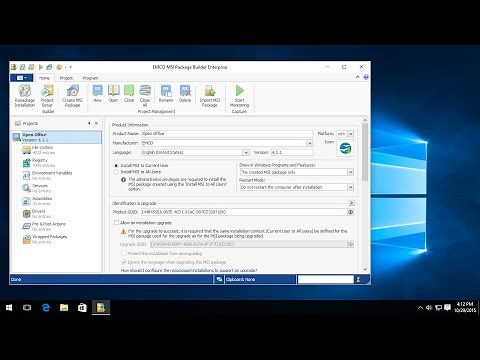Launch Microsoft Edge from the taskbar

click(x=46, y=307)
